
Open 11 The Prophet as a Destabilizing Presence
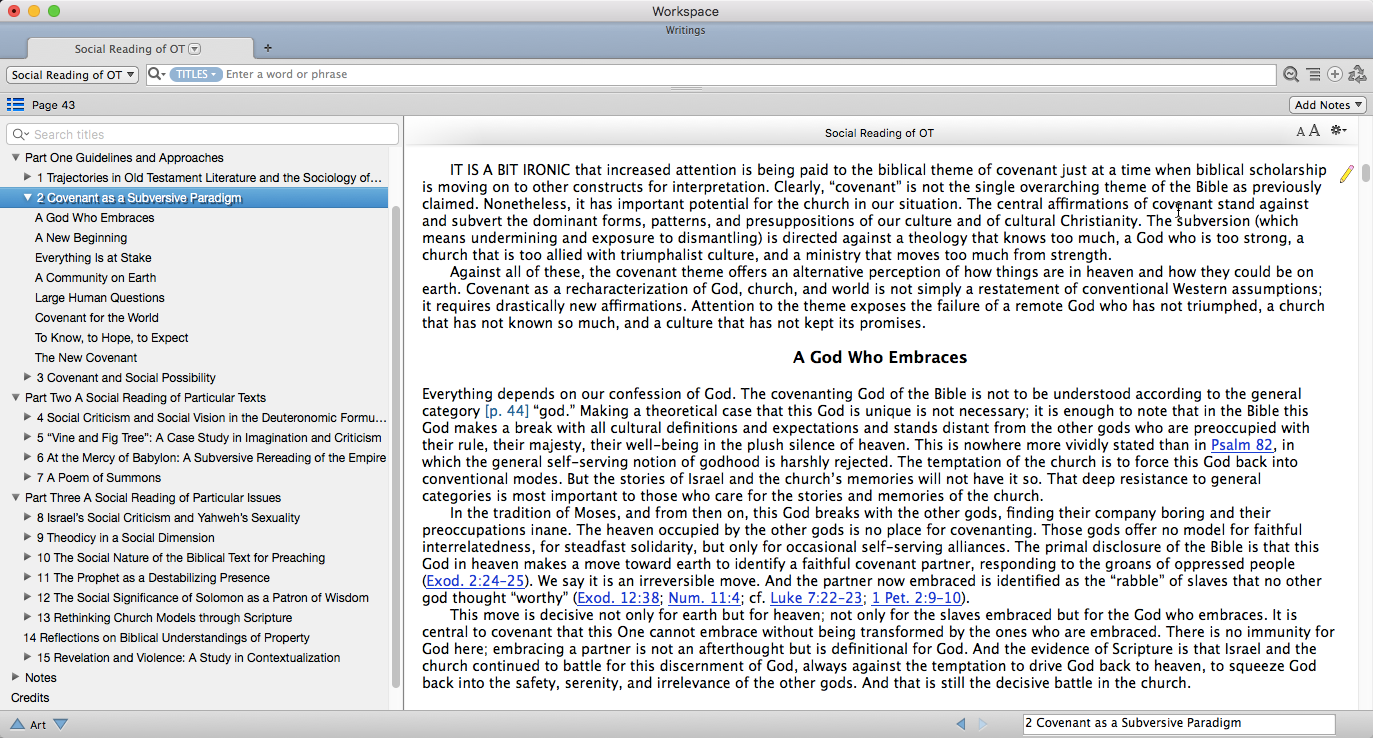pyautogui.click(x=153, y=578)
